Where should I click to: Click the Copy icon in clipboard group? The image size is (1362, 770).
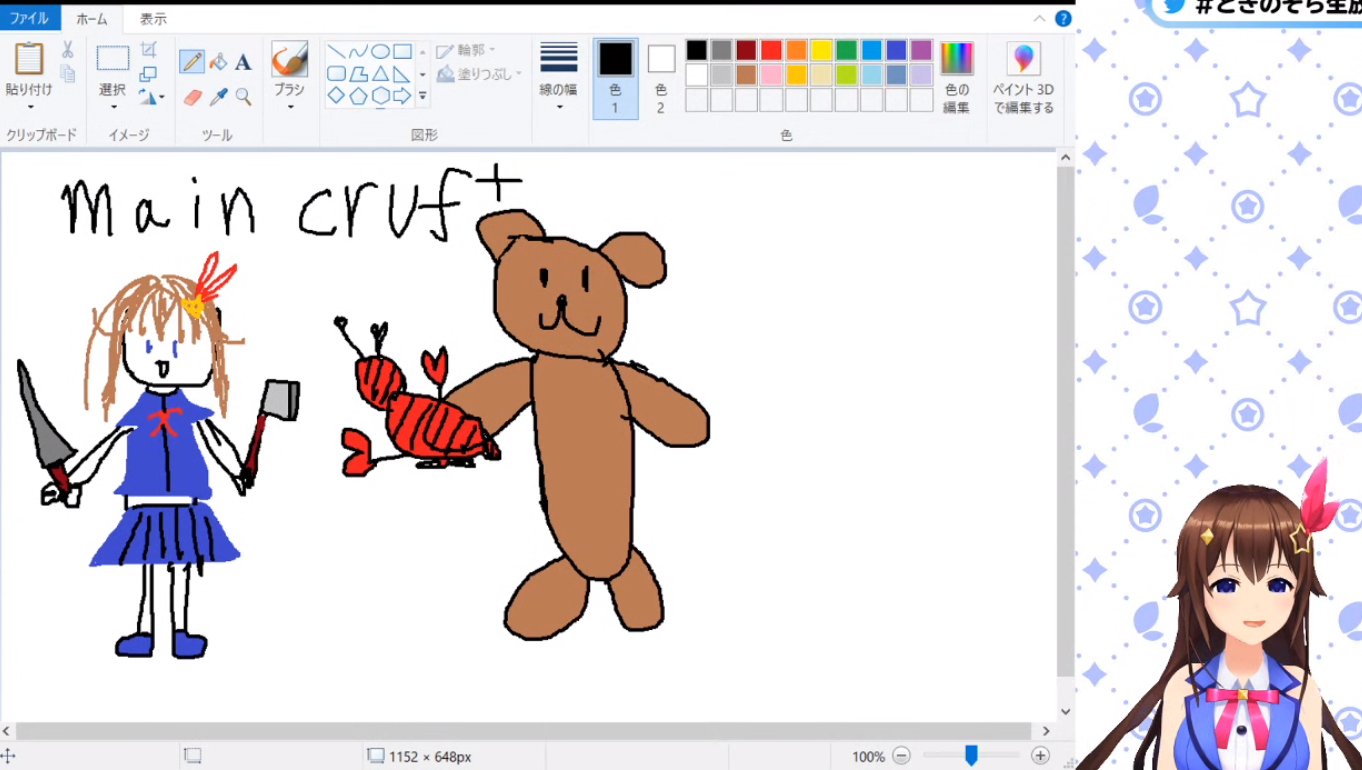67,73
